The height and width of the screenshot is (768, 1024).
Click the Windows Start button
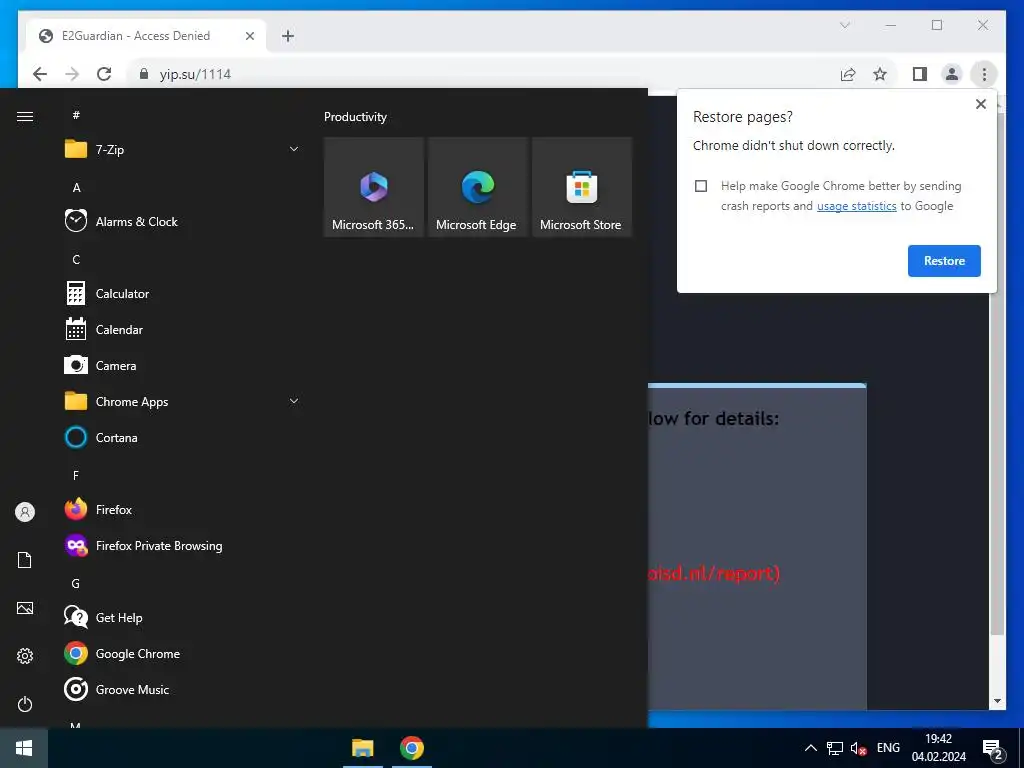click(x=24, y=748)
